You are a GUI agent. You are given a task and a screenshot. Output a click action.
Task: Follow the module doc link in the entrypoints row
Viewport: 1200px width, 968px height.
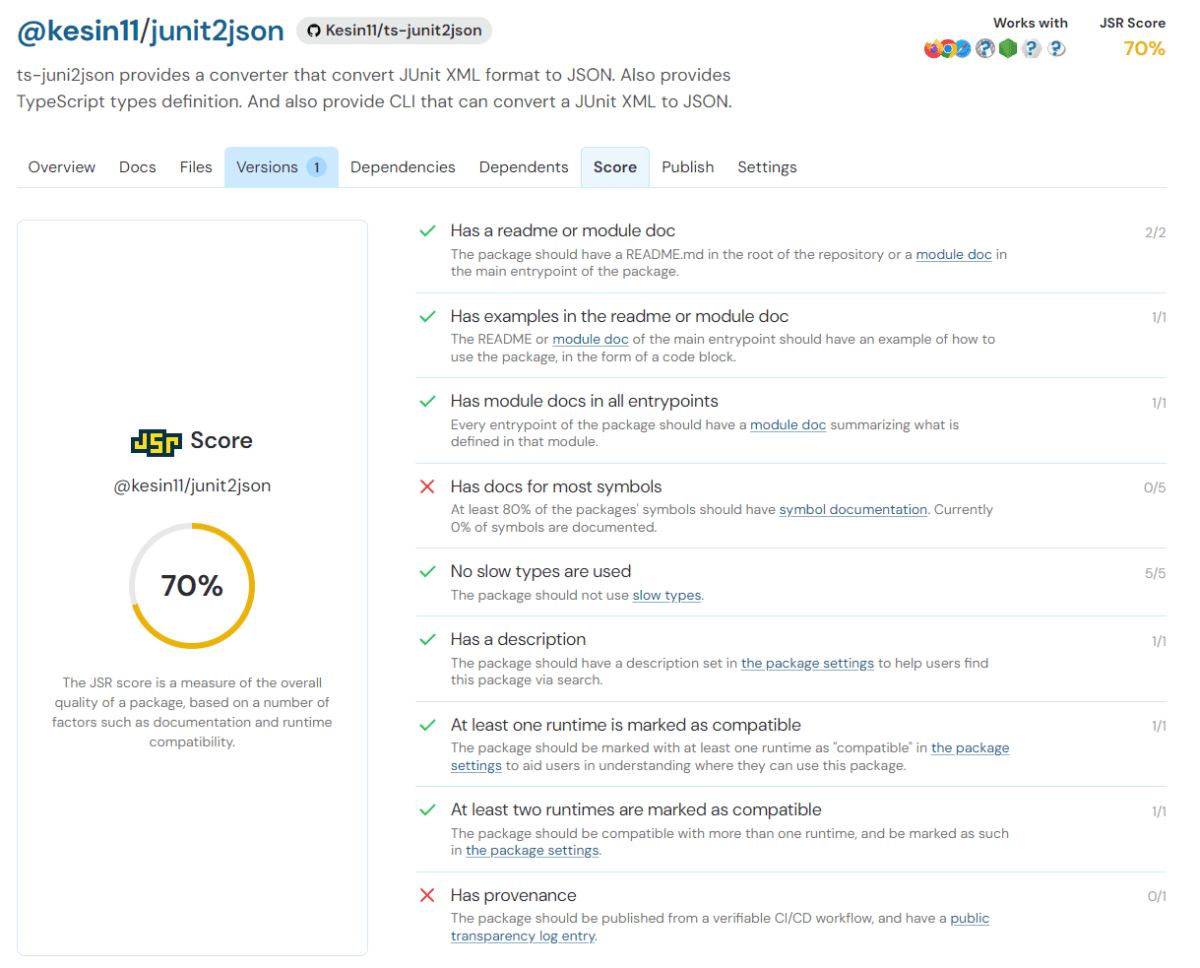(x=788, y=425)
